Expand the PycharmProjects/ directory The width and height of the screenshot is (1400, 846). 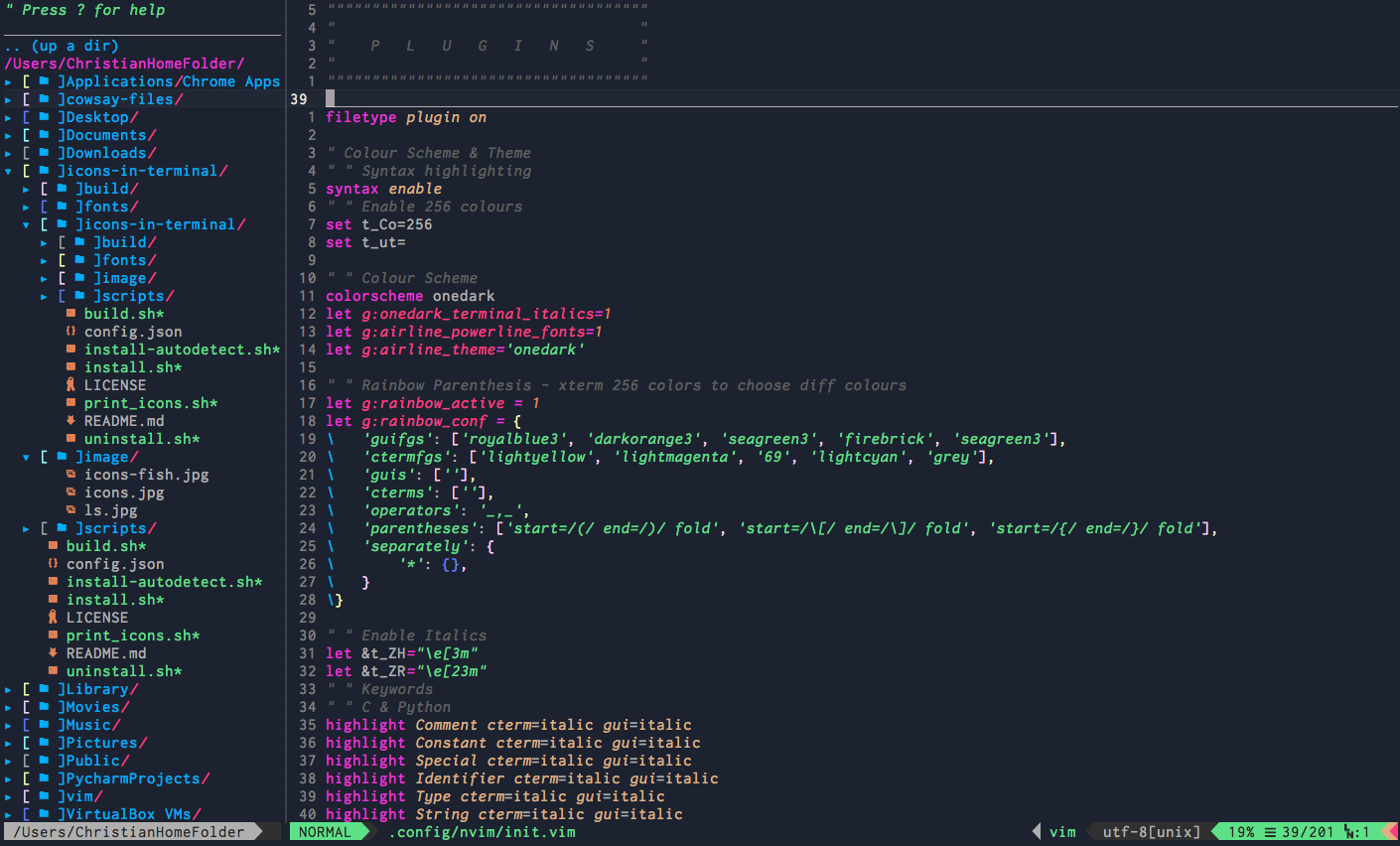pyautogui.click(x=7, y=777)
